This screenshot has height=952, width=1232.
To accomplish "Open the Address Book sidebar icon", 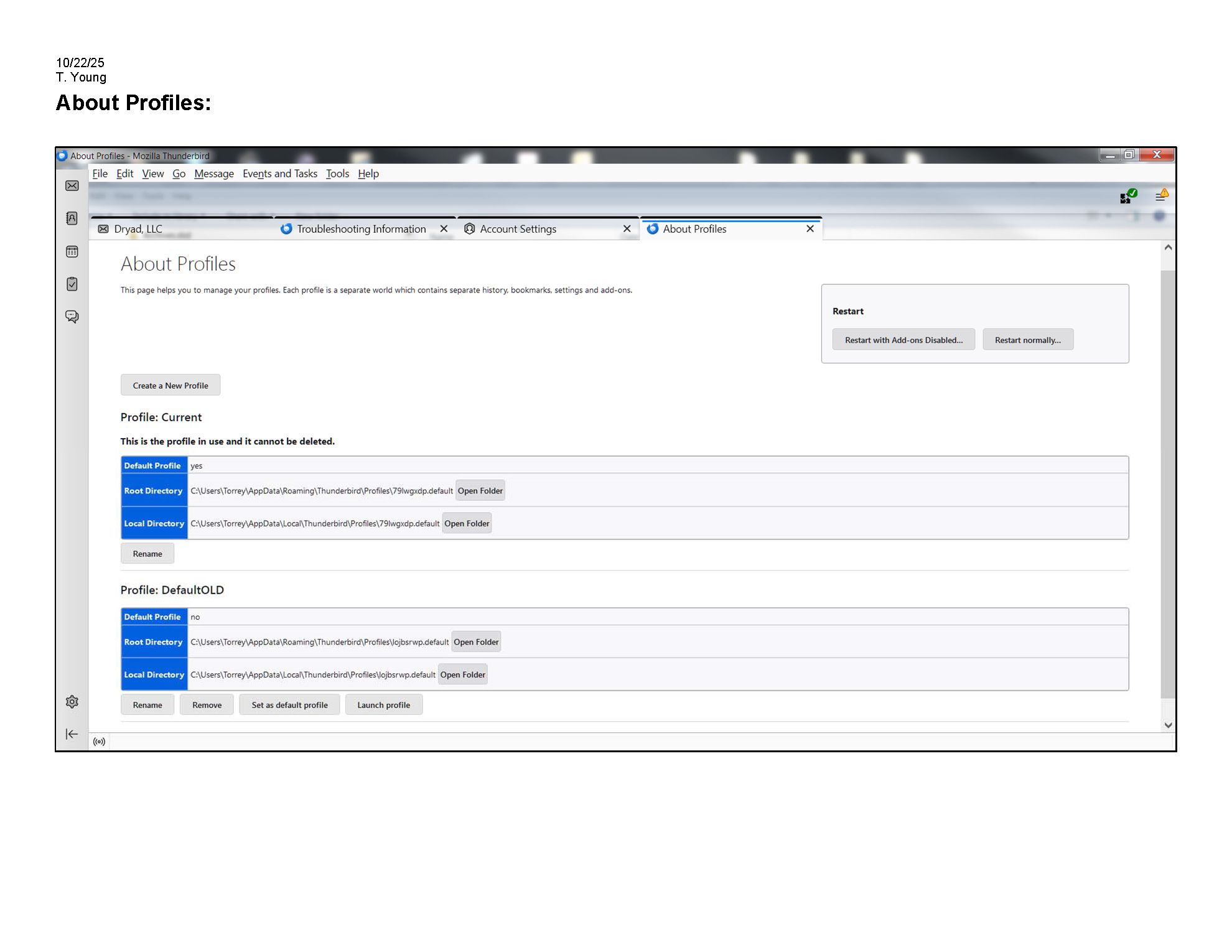I will click(72, 218).
